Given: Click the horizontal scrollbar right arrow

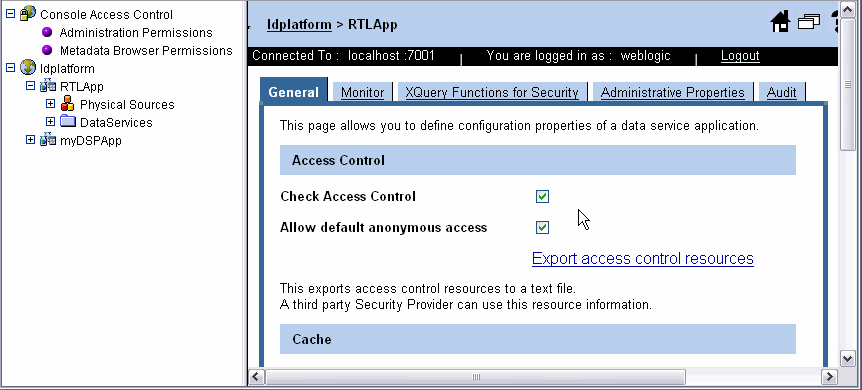Looking at the screenshot, I should pos(829,377).
